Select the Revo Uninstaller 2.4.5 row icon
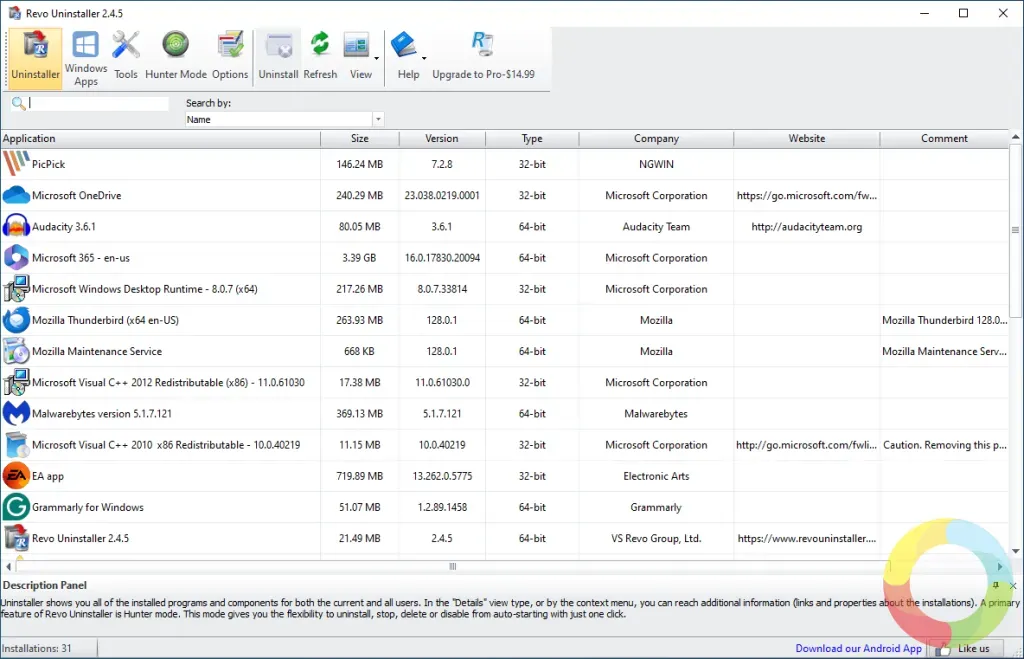The width and height of the screenshot is (1024, 659). (x=16, y=538)
